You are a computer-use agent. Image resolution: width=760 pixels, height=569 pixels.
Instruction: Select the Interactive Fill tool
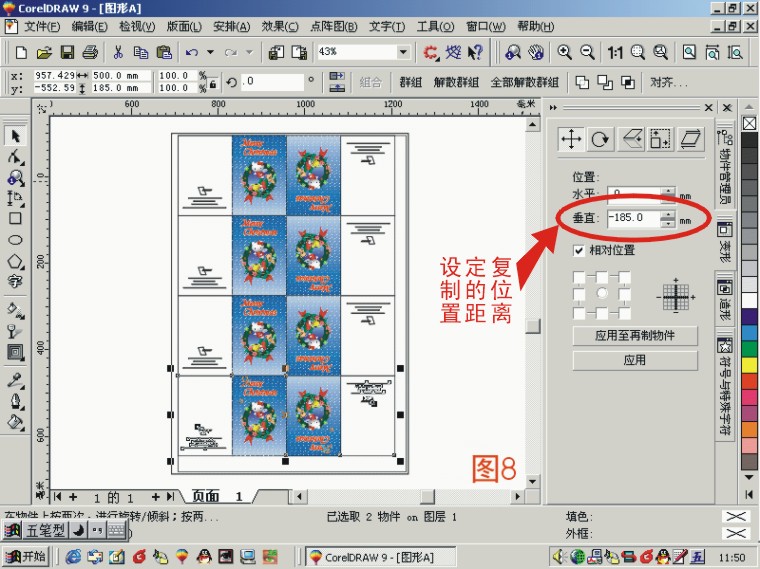tap(16, 310)
